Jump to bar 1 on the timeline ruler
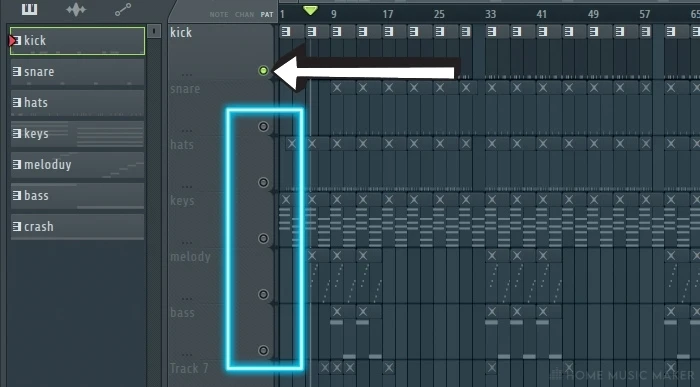Screen dimensions: 700x387 [282, 14]
